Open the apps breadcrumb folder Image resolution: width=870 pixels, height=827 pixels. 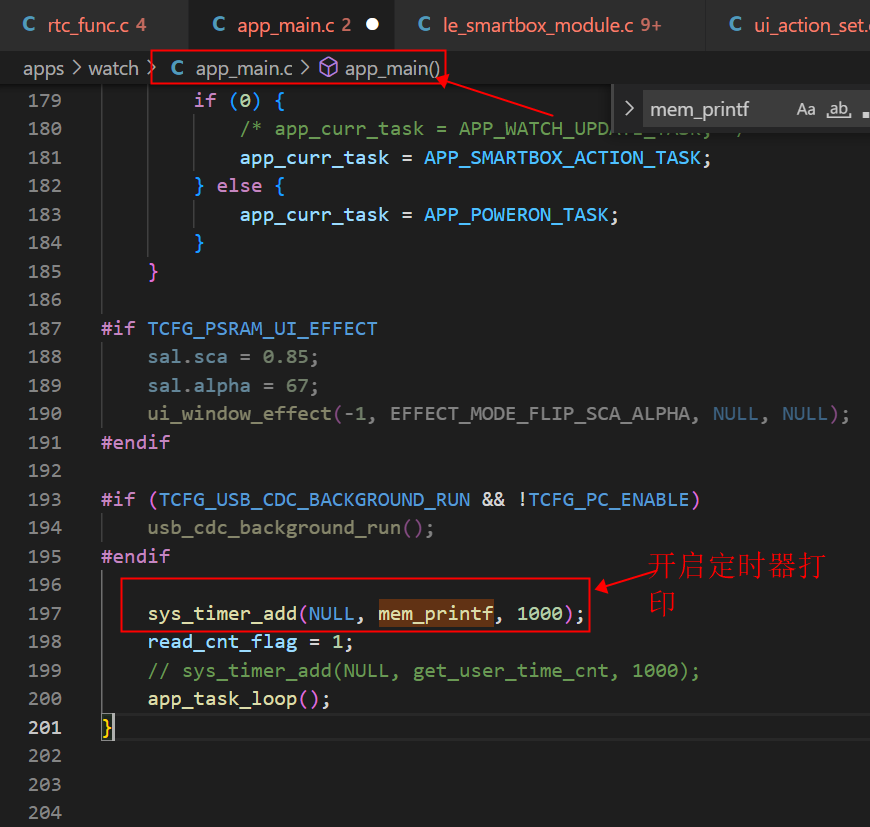(43, 69)
